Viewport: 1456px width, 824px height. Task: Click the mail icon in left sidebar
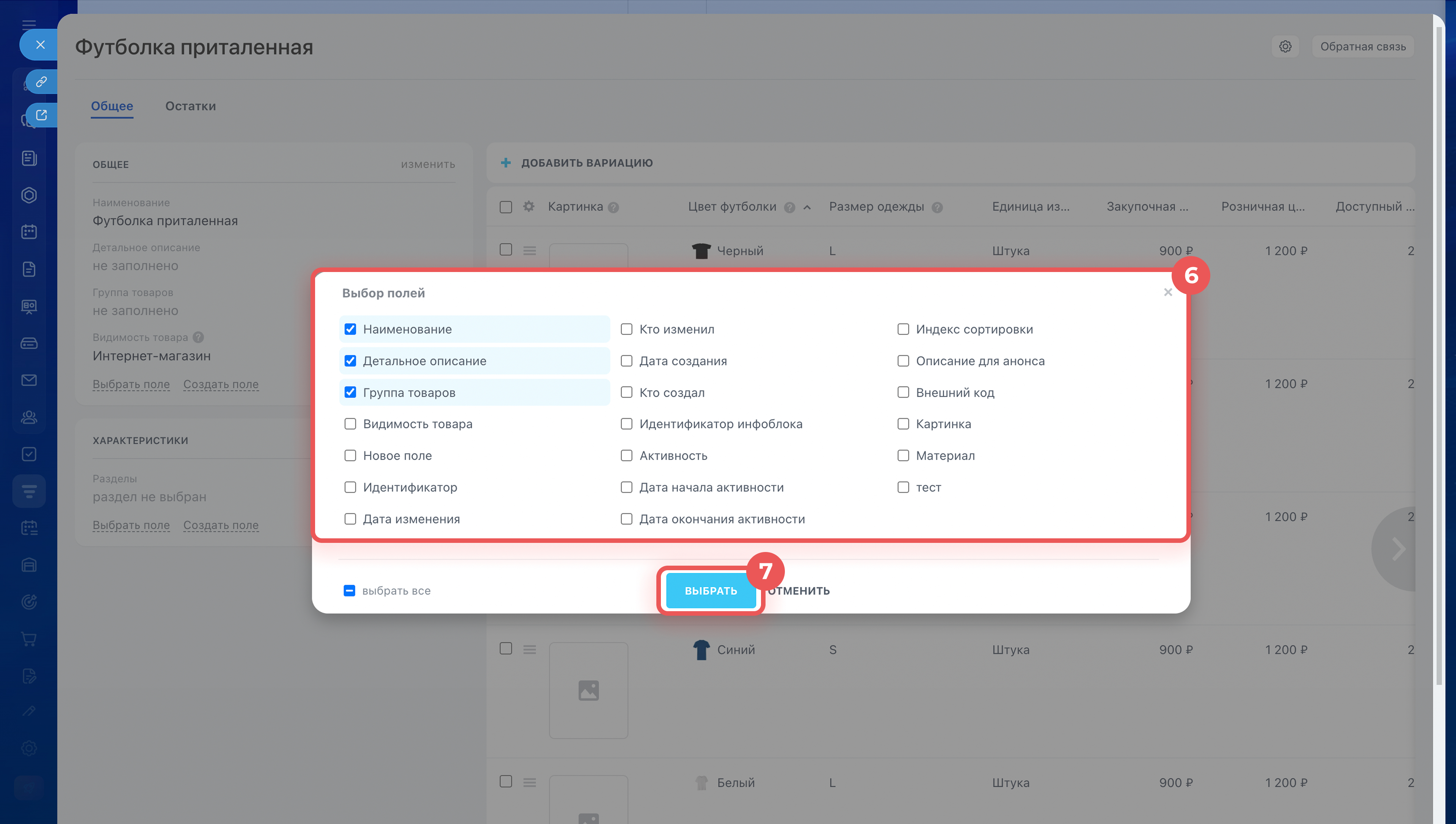[29, 380]
